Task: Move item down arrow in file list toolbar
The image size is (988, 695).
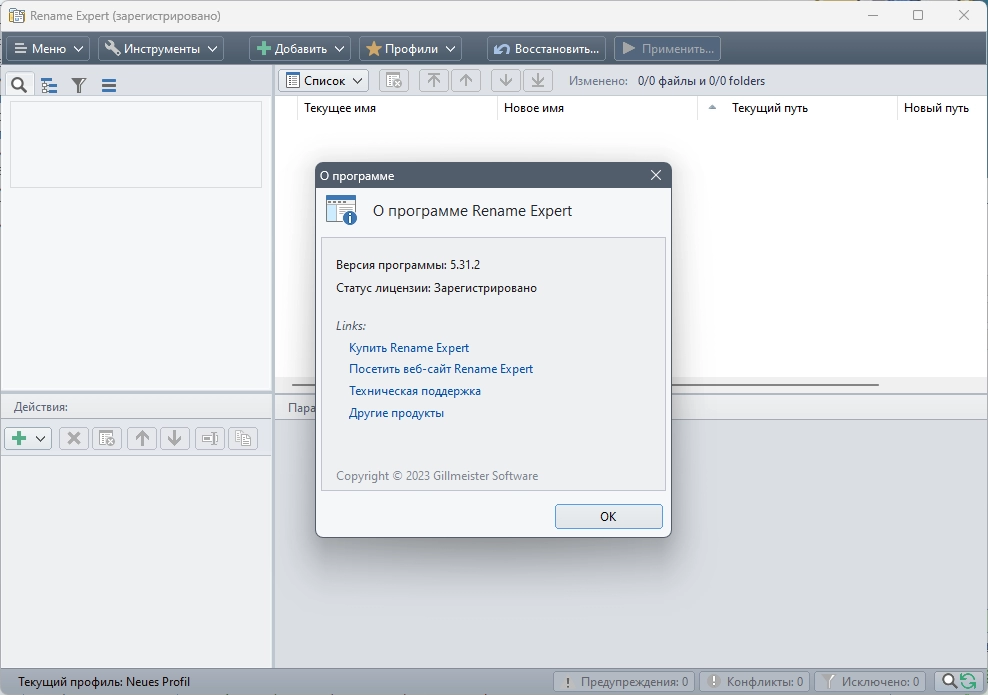Action: [505, 81]
